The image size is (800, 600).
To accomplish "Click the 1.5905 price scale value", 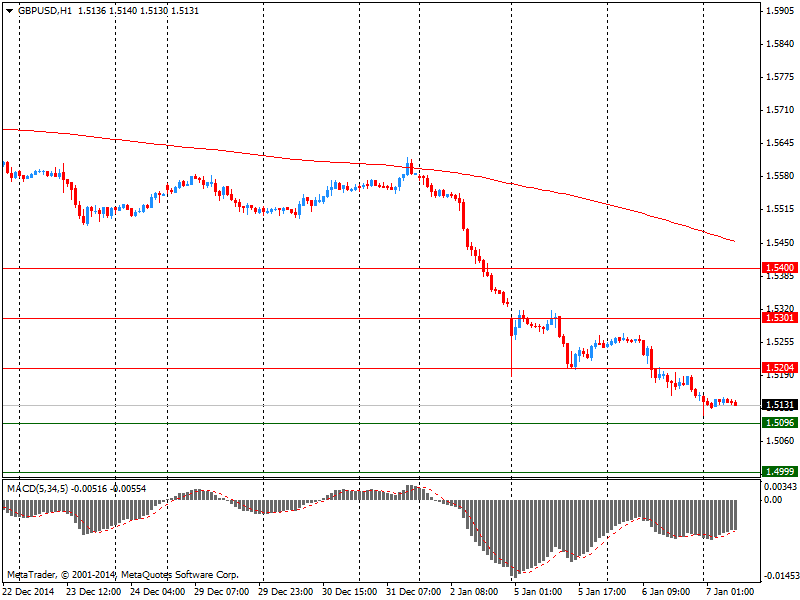I will (781, 11).
